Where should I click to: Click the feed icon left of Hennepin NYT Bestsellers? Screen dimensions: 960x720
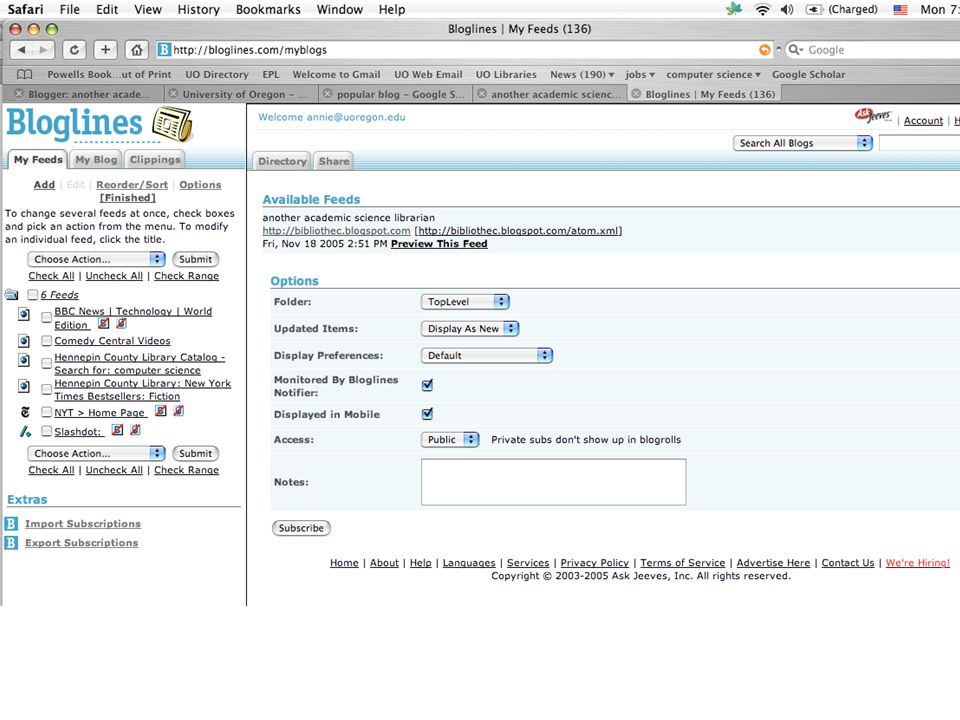tap(24, 386)
